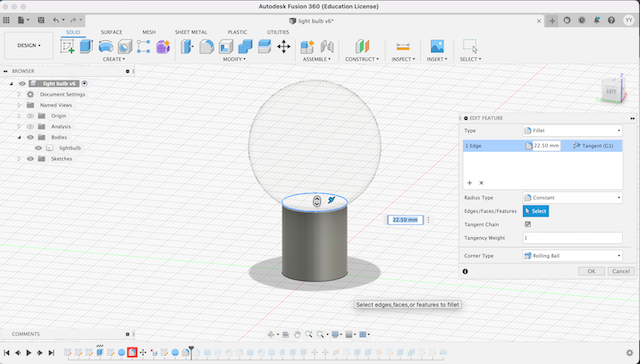This screenshot has width=640, height=364.
Task: Switch to the UTILITIES tab
Action: (x=278, y=32)
